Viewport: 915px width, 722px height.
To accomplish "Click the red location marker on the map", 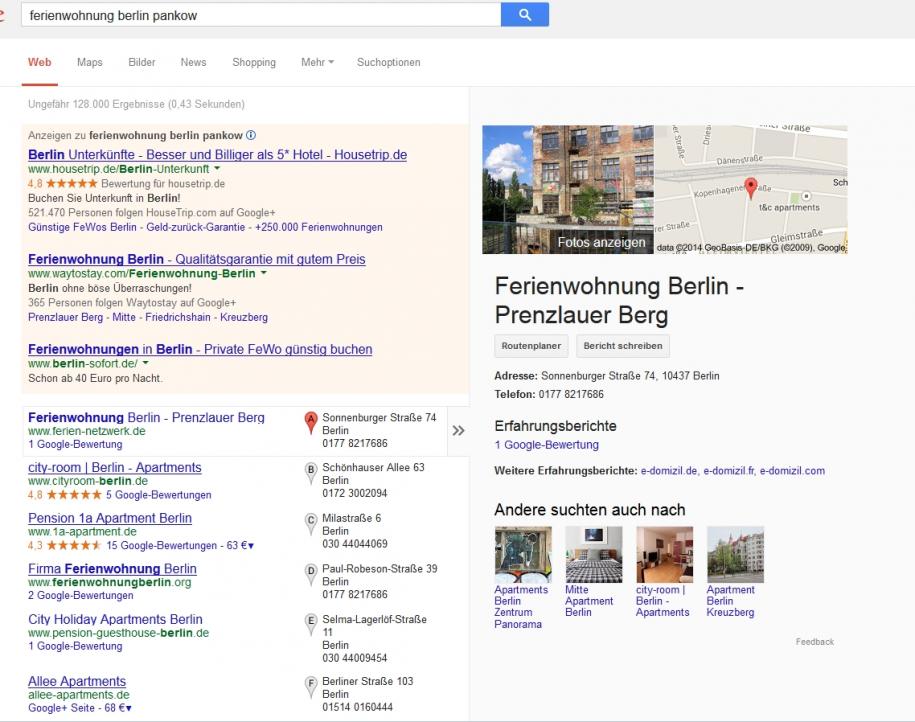I will click(x=751, y=188).
